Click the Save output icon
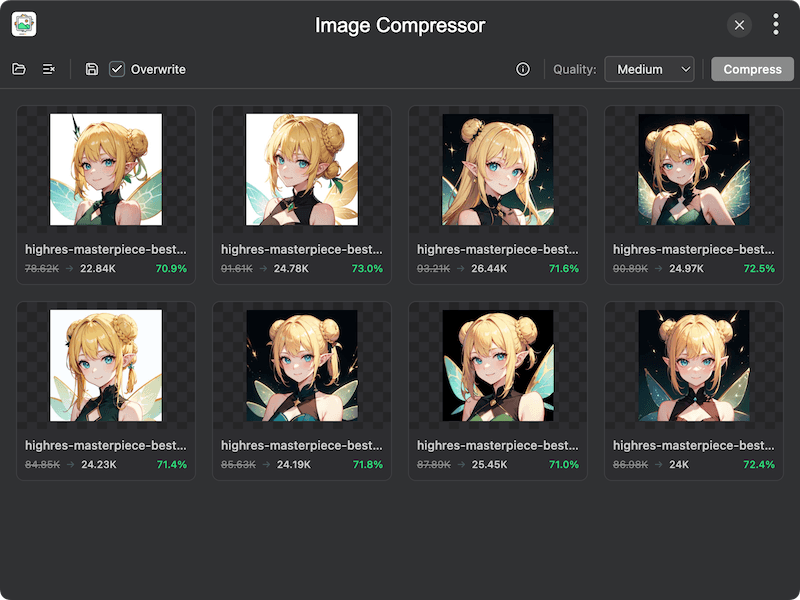 pyautogui.click(x=90, y=69)
